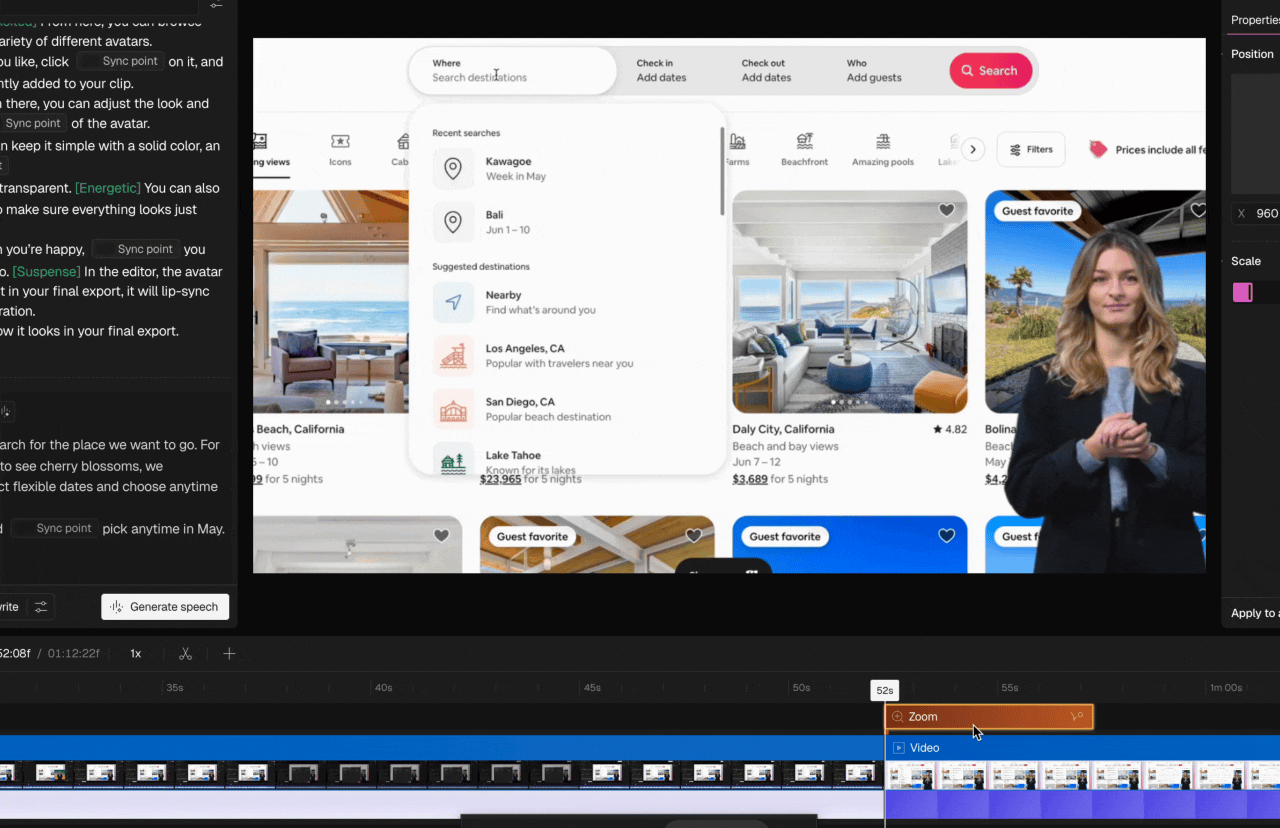Click the Where search destinations field

coord(513,71)
